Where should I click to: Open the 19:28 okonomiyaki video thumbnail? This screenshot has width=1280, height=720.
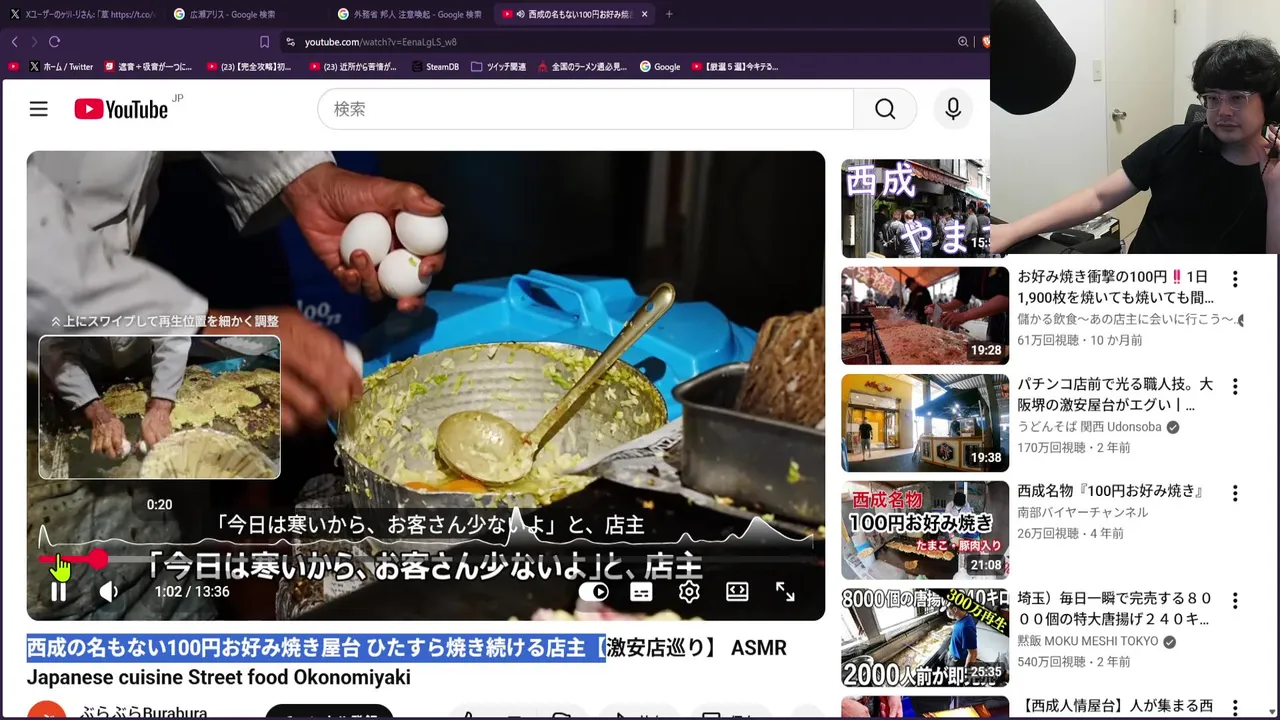click(x=925, y=315)
